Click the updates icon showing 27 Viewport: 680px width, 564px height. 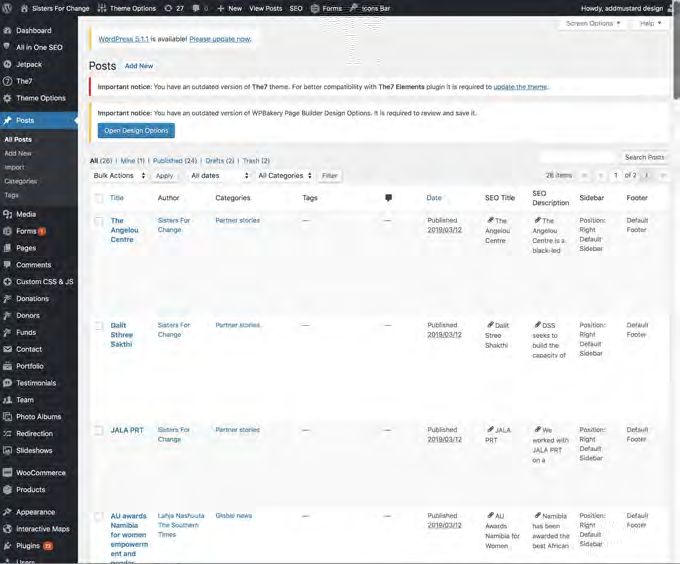[x=168, y=8]
